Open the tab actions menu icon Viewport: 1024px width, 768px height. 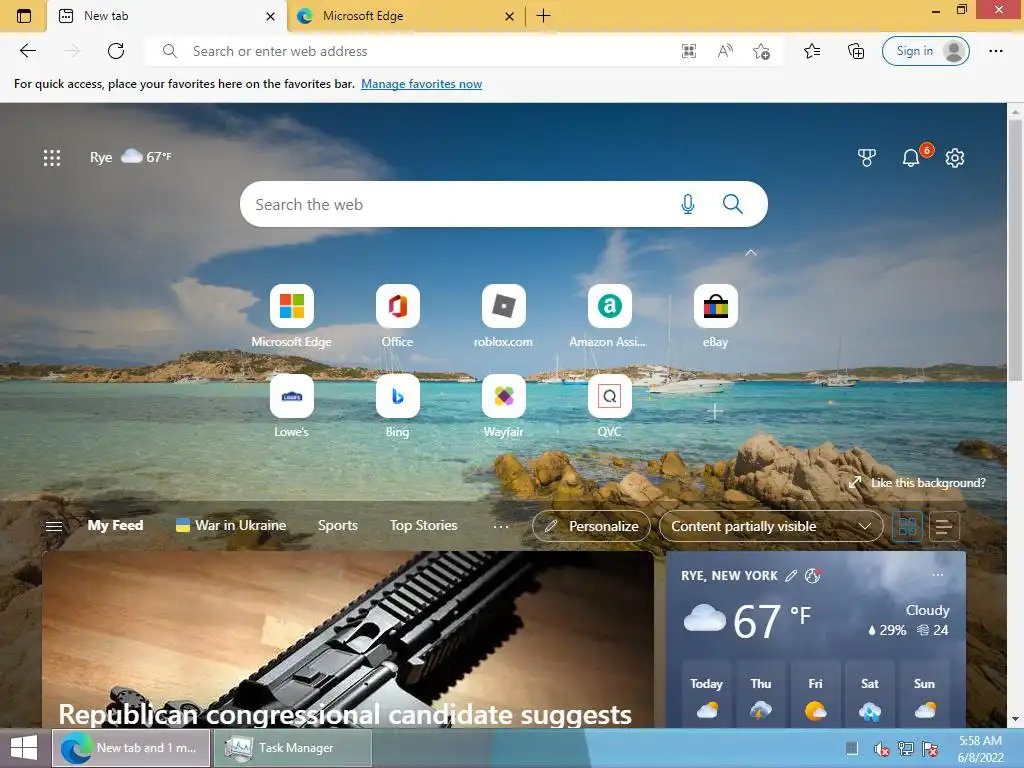(24, 16)
